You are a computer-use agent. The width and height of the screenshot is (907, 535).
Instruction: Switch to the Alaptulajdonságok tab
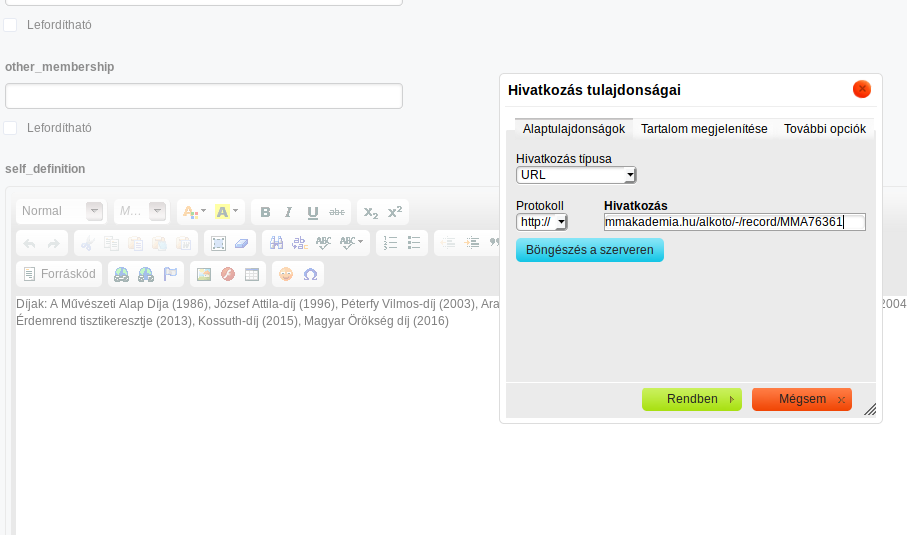(574, 129)
